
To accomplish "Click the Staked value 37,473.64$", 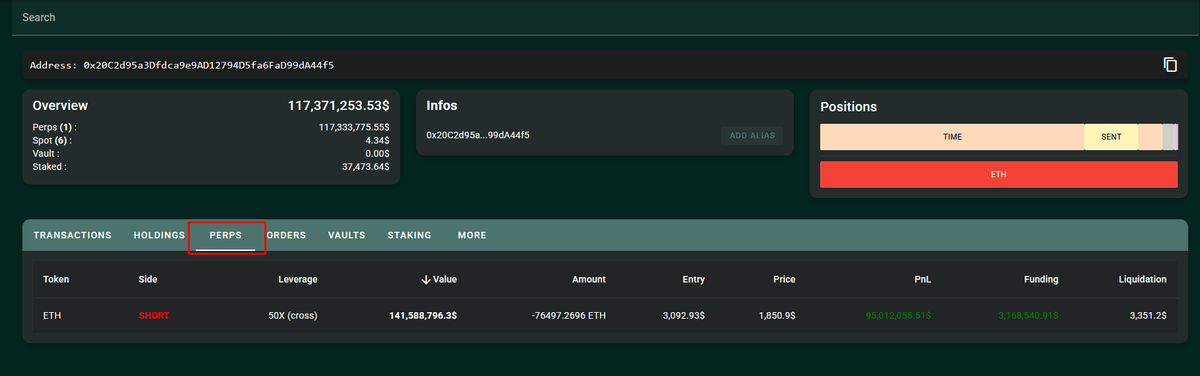I will 366,167.
